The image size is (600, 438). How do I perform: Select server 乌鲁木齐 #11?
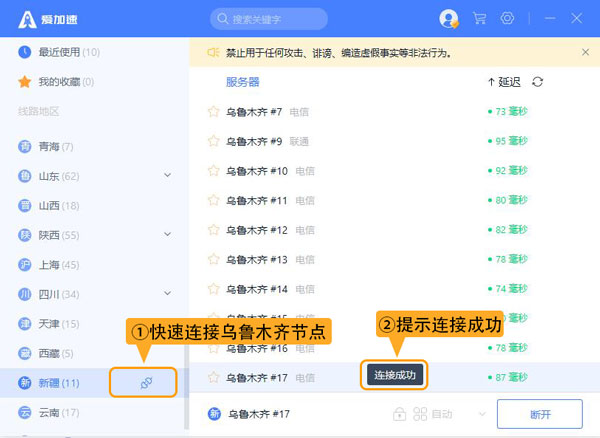(x=395, y=200)
